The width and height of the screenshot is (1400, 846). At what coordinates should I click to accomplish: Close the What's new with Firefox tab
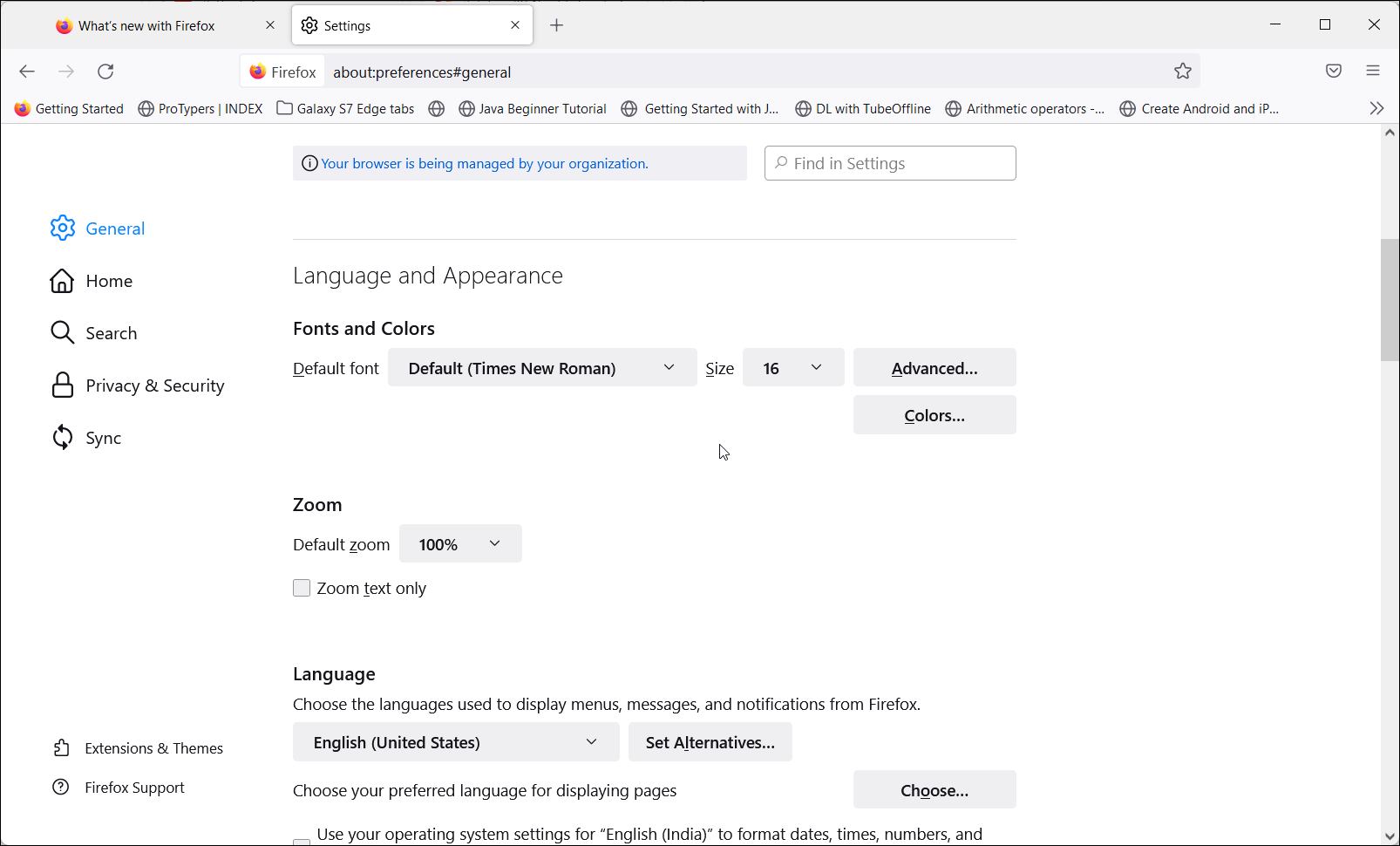pyautogui.click(x=270, y=25)
